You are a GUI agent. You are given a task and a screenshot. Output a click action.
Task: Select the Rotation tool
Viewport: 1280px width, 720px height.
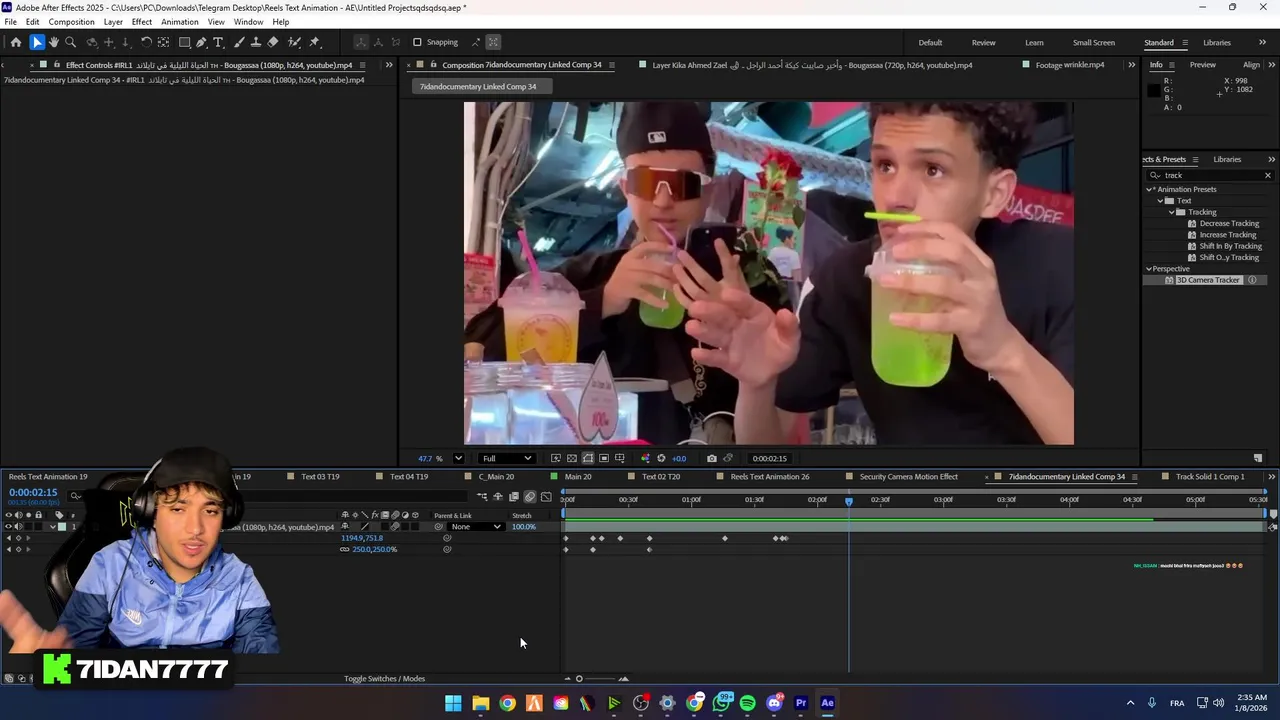pyautogui.click(x=146, y=42)
